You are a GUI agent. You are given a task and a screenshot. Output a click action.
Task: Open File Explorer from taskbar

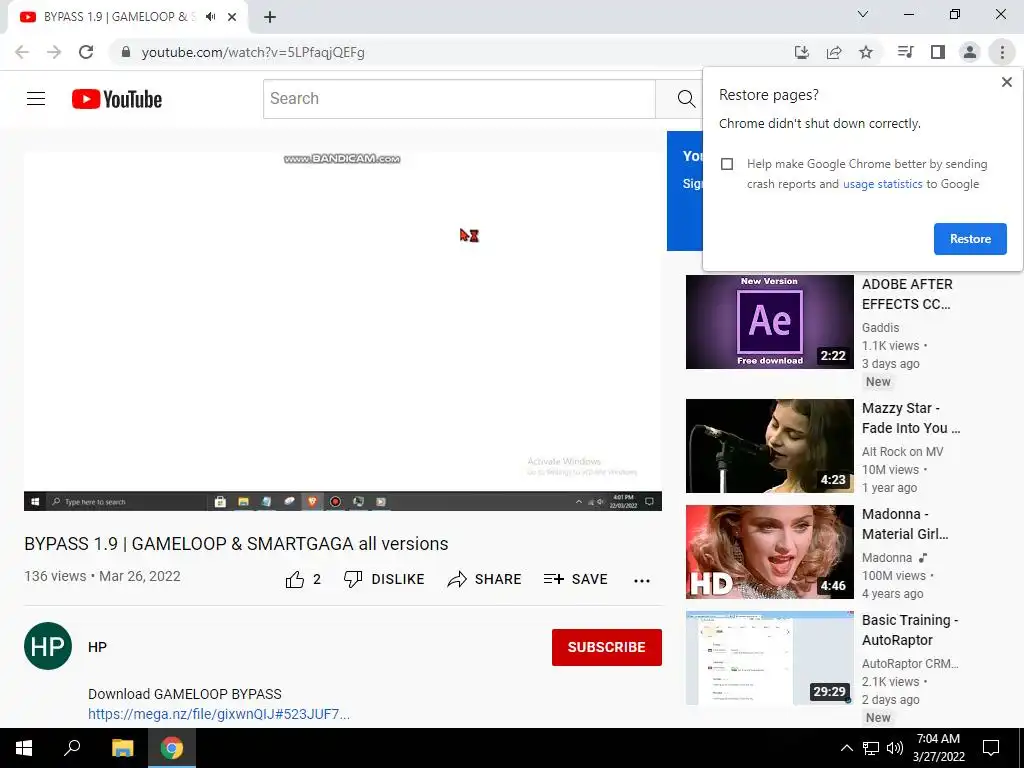[122, 748]
